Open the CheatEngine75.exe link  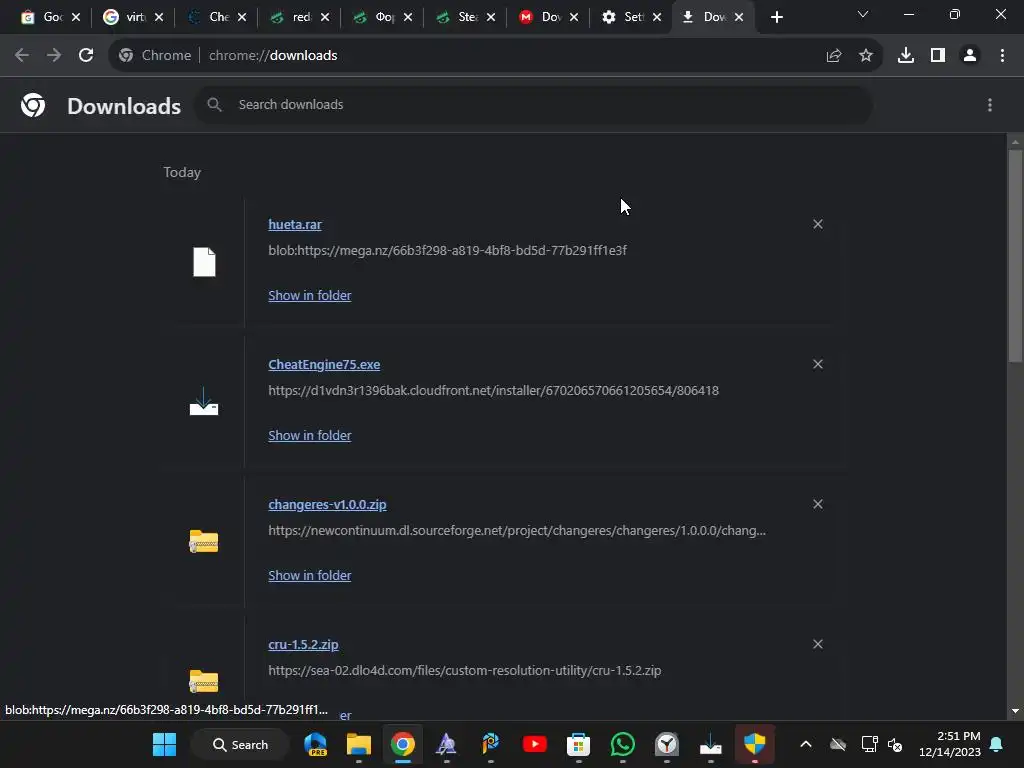pyautogui.click(x=324, y=364)
